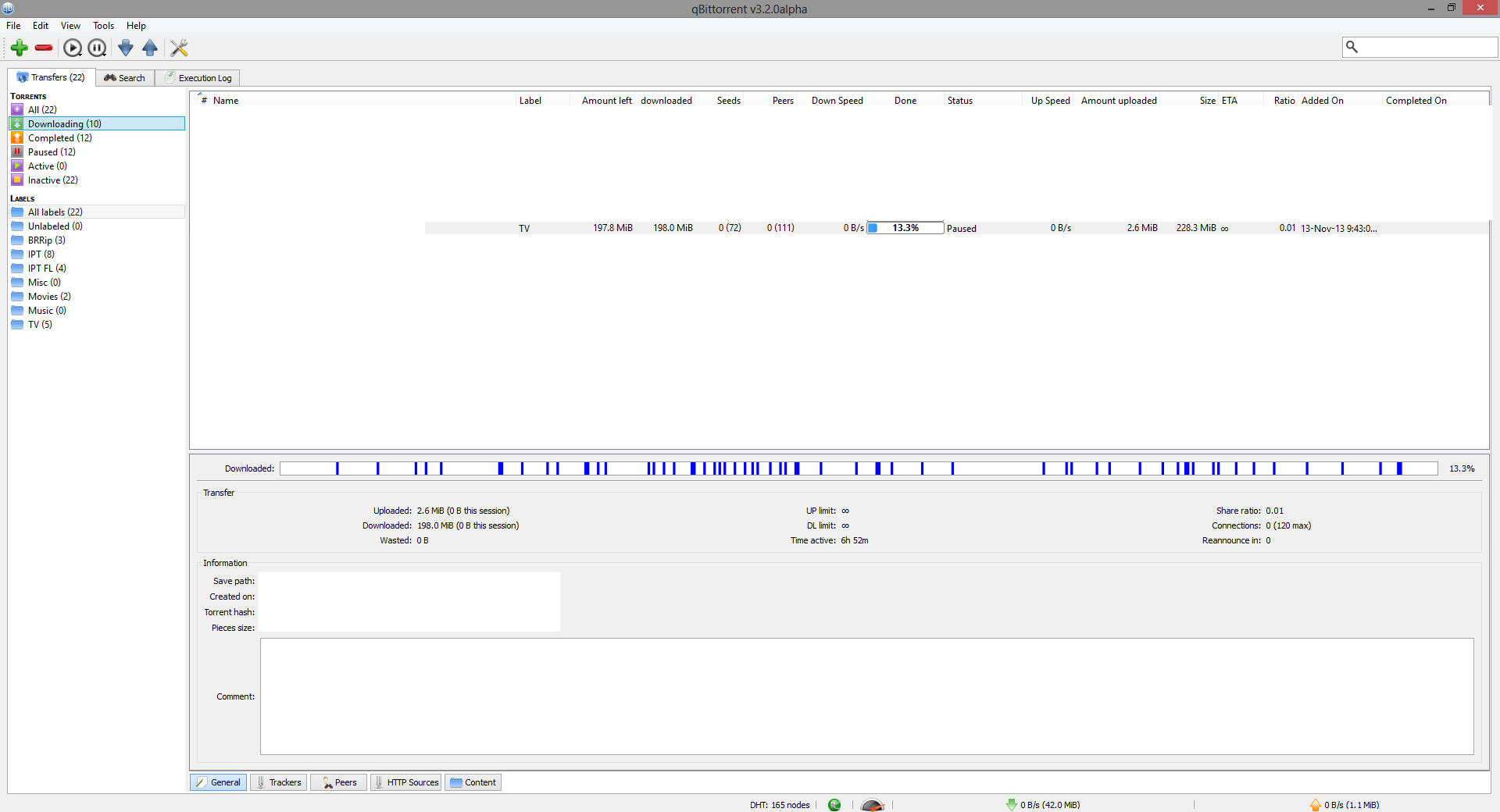
Task: Click the Comment text box
Action: coord(867,696)
